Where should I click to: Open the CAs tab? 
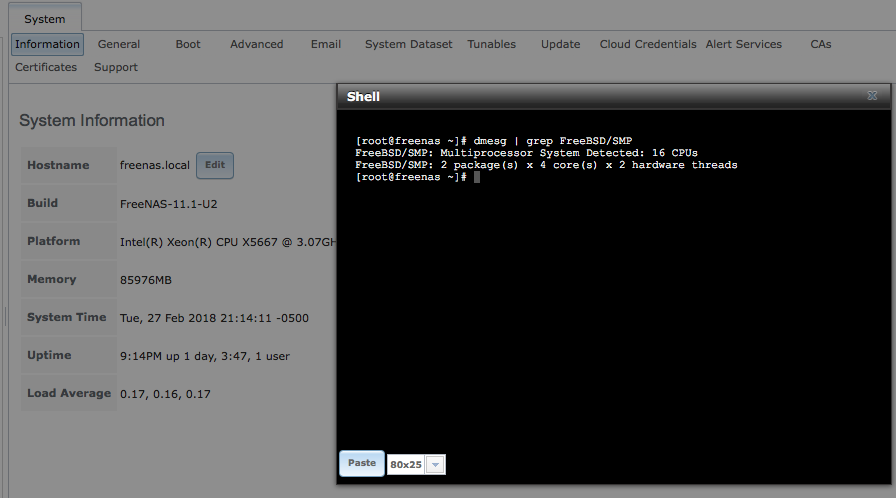coord(821,44)
